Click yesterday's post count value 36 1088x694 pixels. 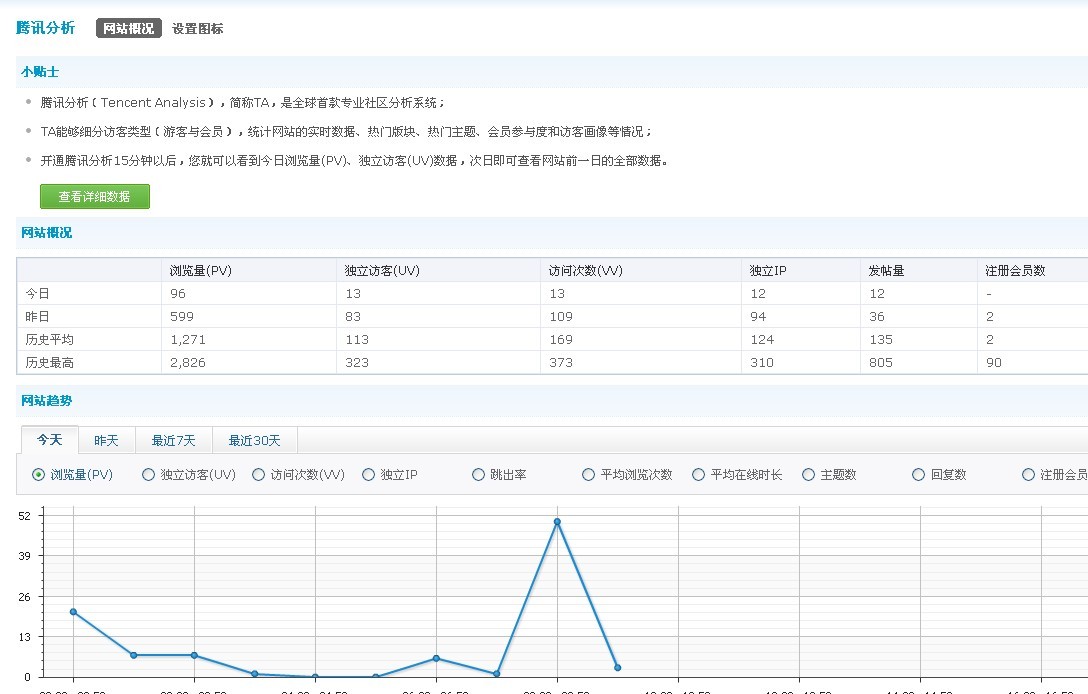pyautogui.click(x=877, y=316)
